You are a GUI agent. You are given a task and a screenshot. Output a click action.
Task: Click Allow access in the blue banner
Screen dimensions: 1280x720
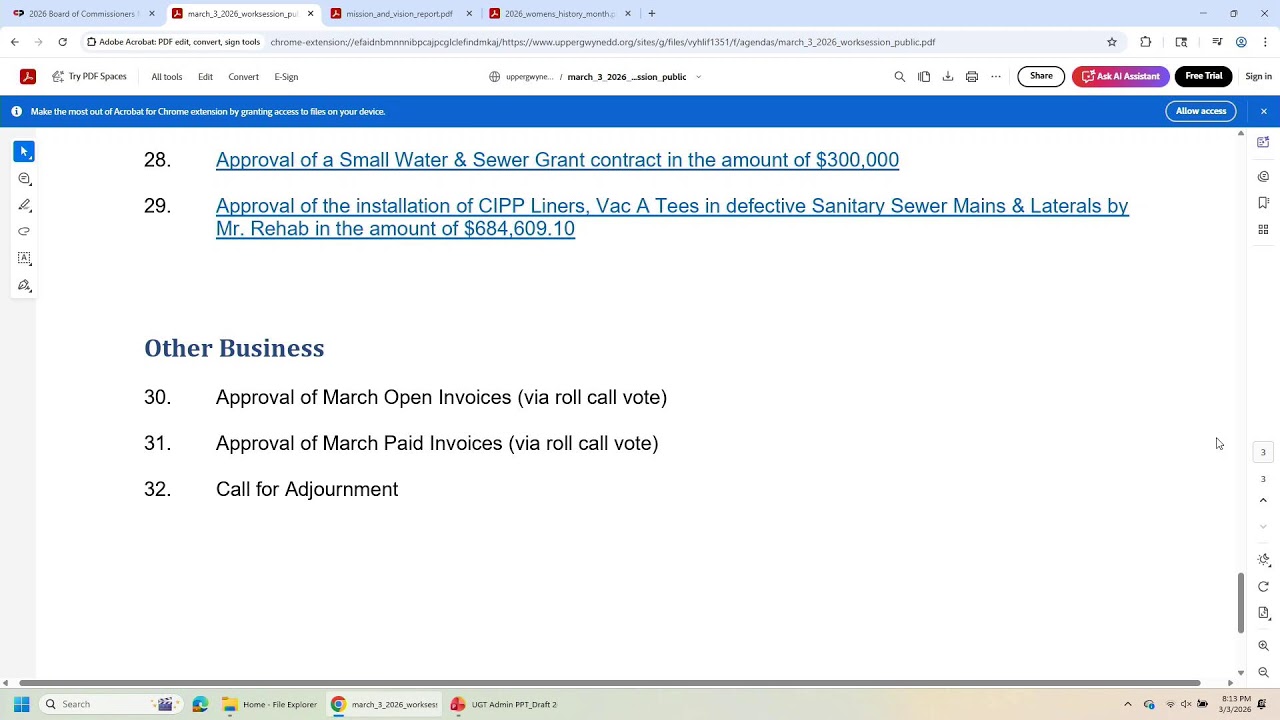point(1200,111)
